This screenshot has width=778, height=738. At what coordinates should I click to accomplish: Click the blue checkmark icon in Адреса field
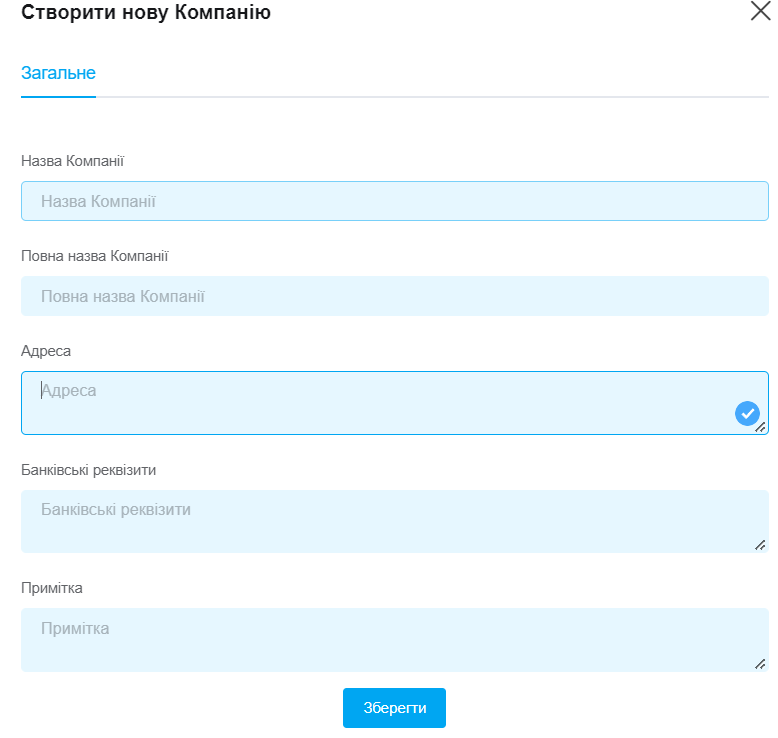747,413
